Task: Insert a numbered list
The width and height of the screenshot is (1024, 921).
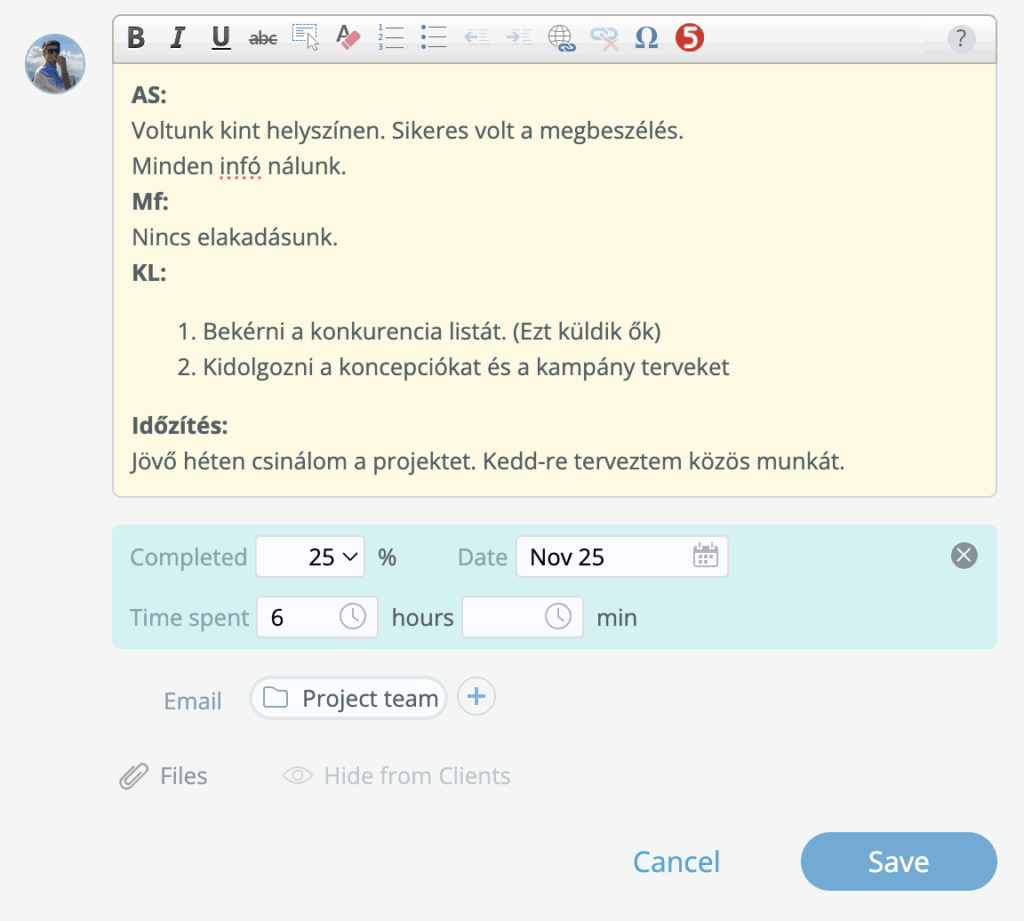Action: point(391,38)
